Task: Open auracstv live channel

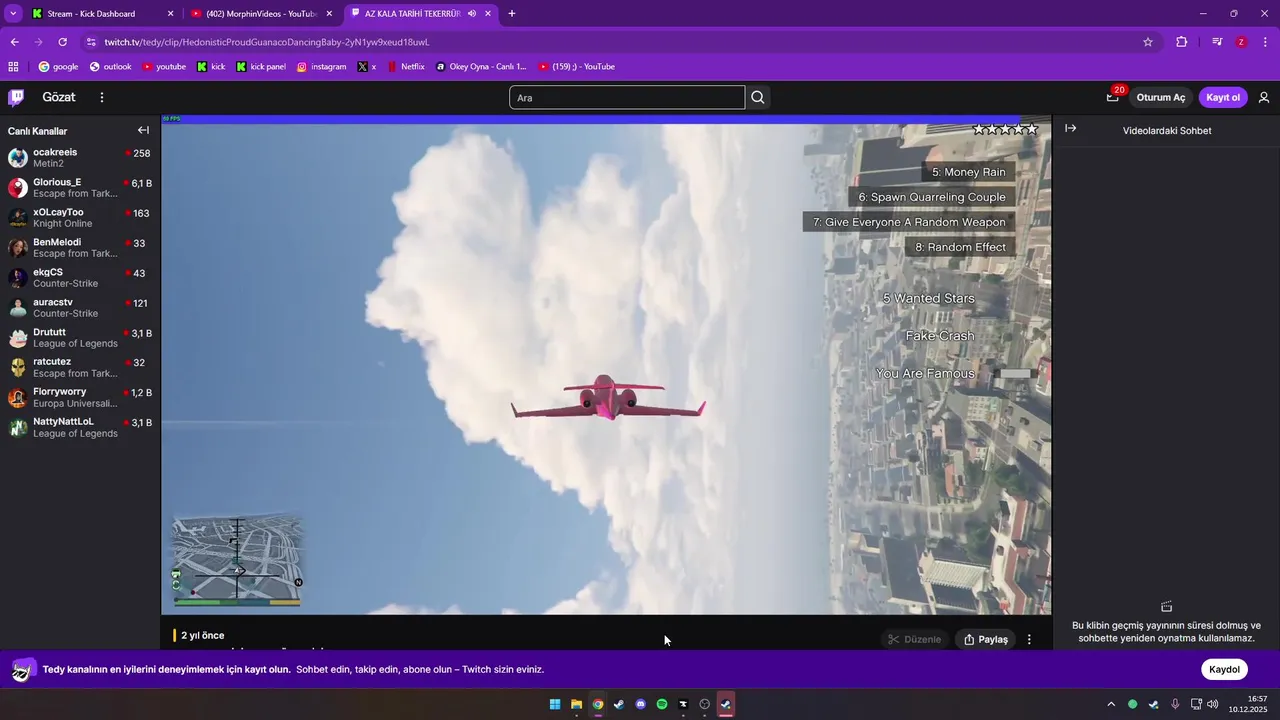Action: tap(80, 308)
